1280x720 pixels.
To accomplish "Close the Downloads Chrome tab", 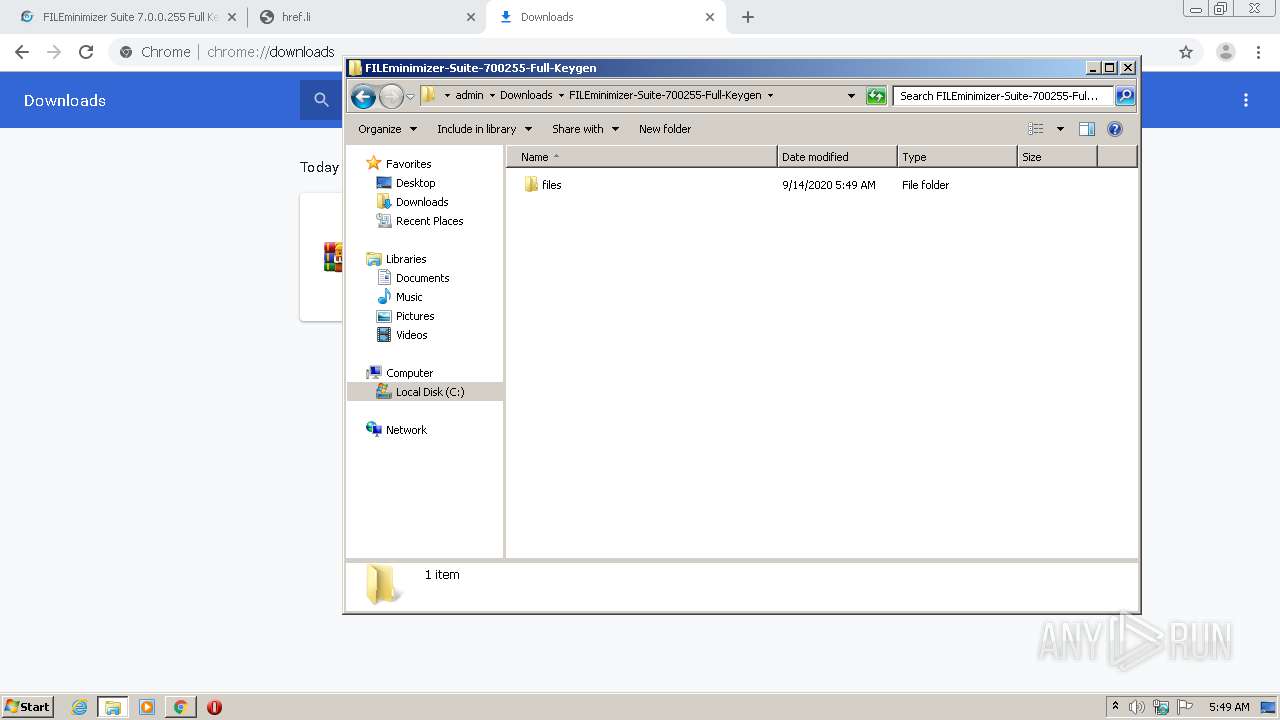I will coord(710,17).
